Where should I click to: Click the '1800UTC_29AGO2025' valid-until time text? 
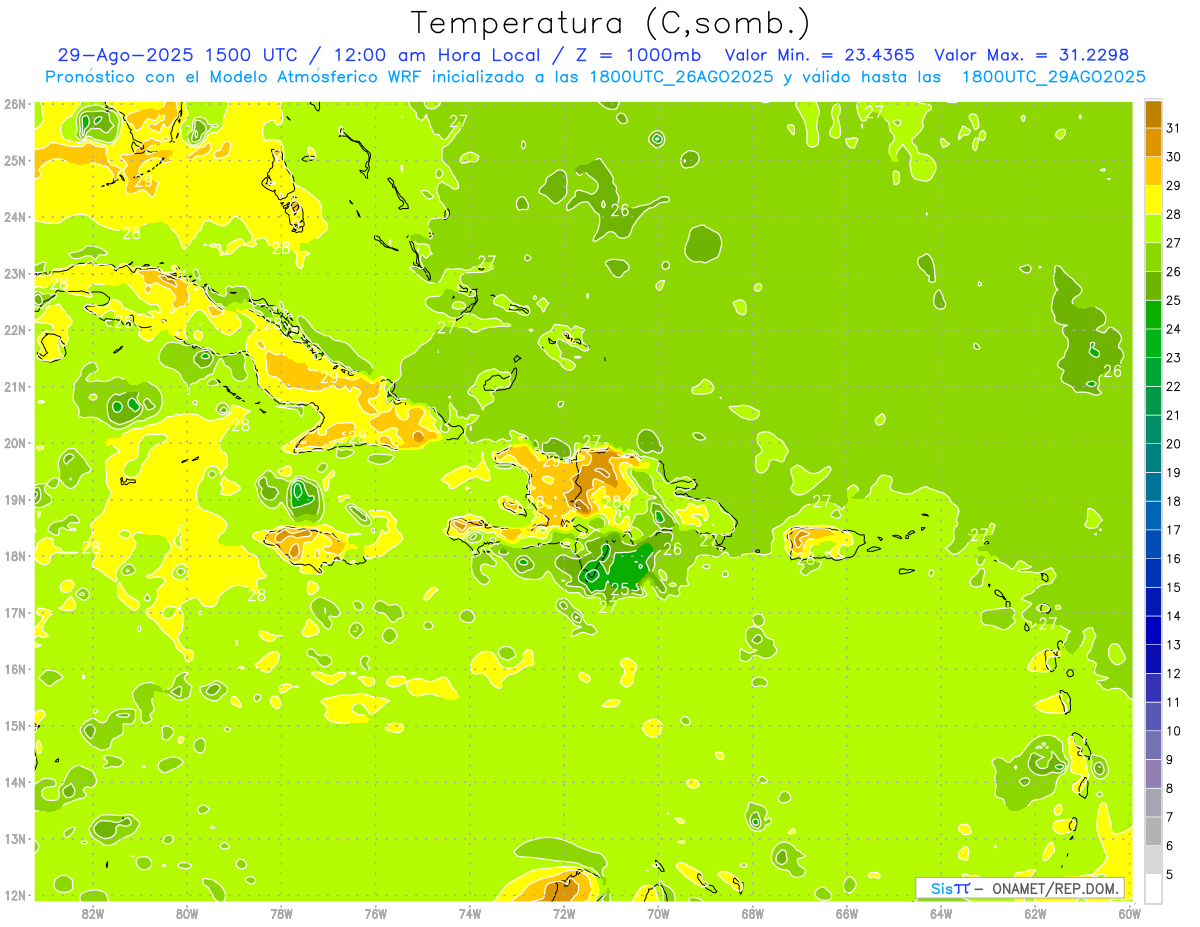click(x=1053, y=77)
